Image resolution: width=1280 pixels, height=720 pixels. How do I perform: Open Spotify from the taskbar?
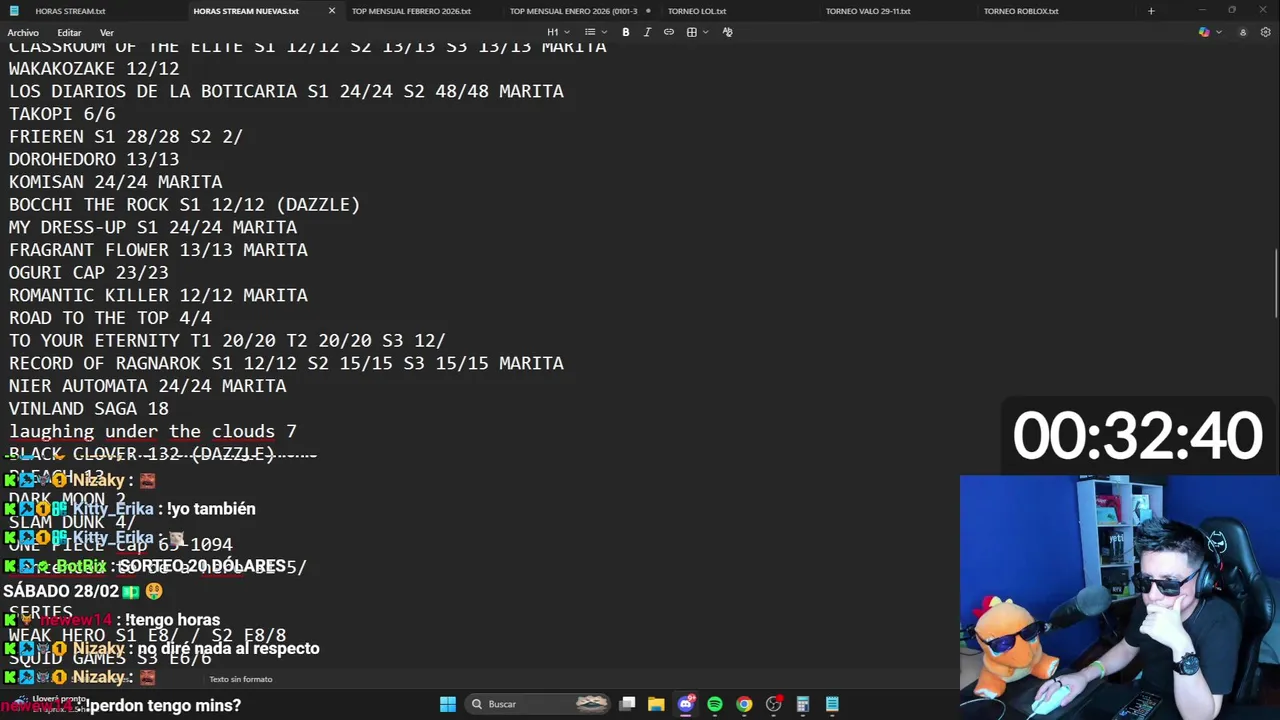click(714, 704)
